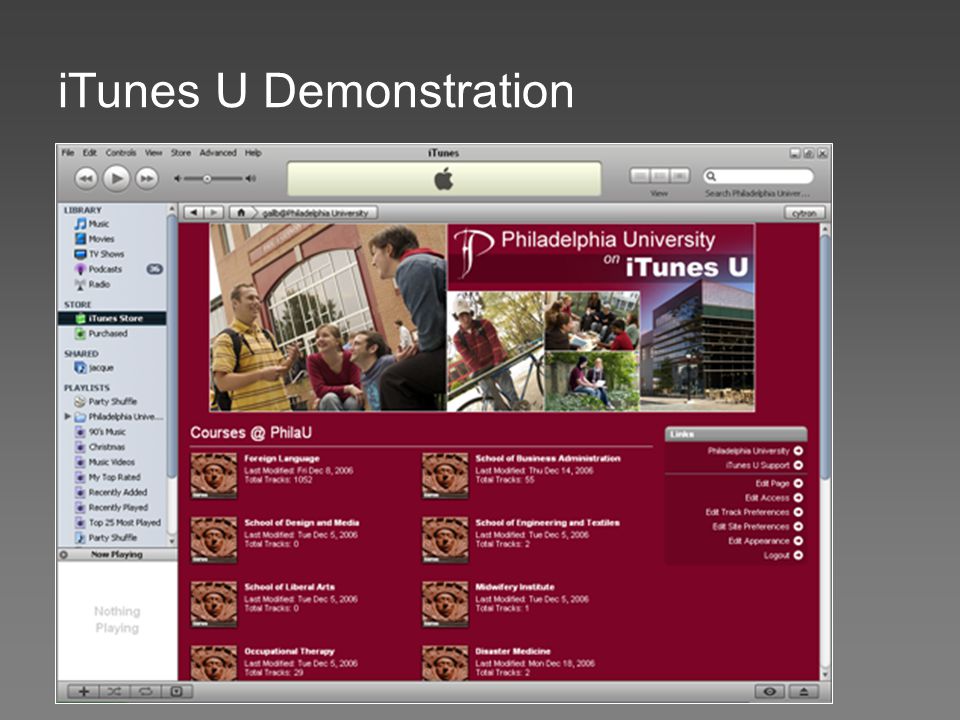Click the Edit Track Preferences arrow icon
This screenshot has width=960, height=720.
coord(798,512)
